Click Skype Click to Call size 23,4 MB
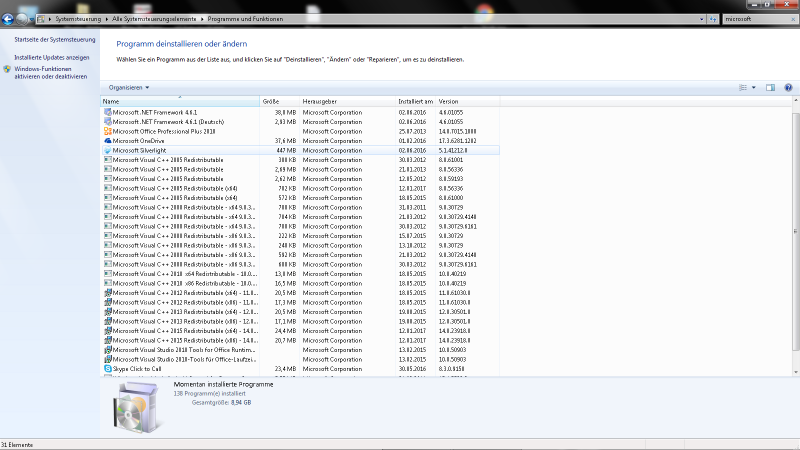The height and width of the screenshot is (450, 800). point(285,369)
